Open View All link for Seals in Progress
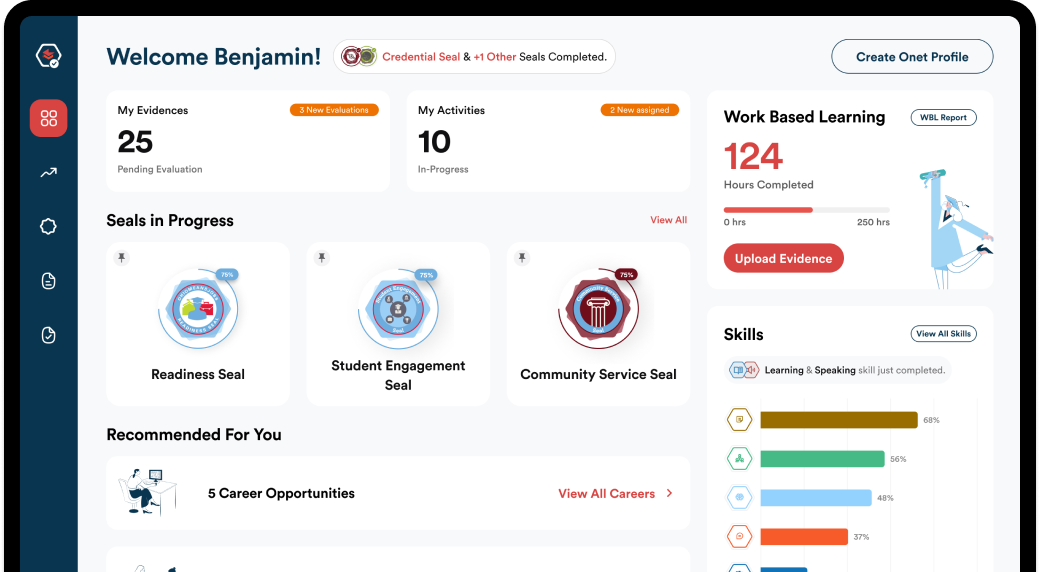The width and height of the screenshot is (1040, 572). click(x=668, y=220)
